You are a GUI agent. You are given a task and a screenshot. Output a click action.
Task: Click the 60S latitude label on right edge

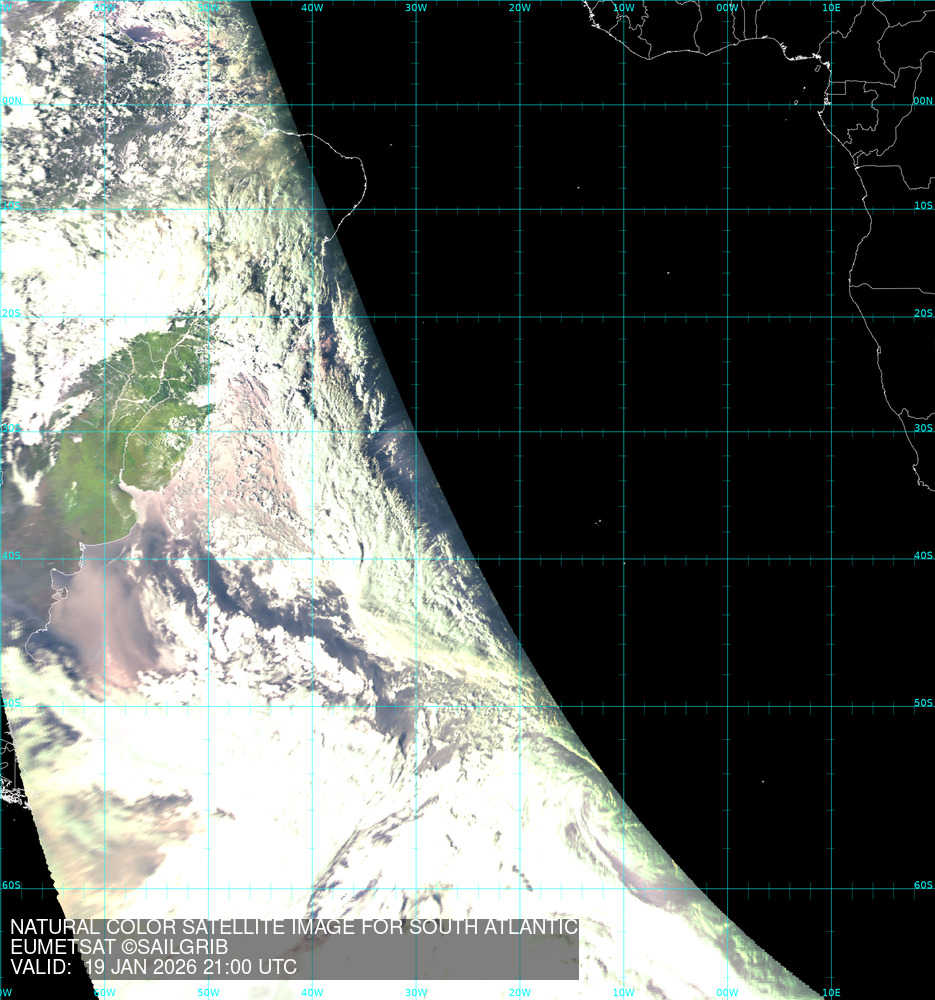[922, 885]
